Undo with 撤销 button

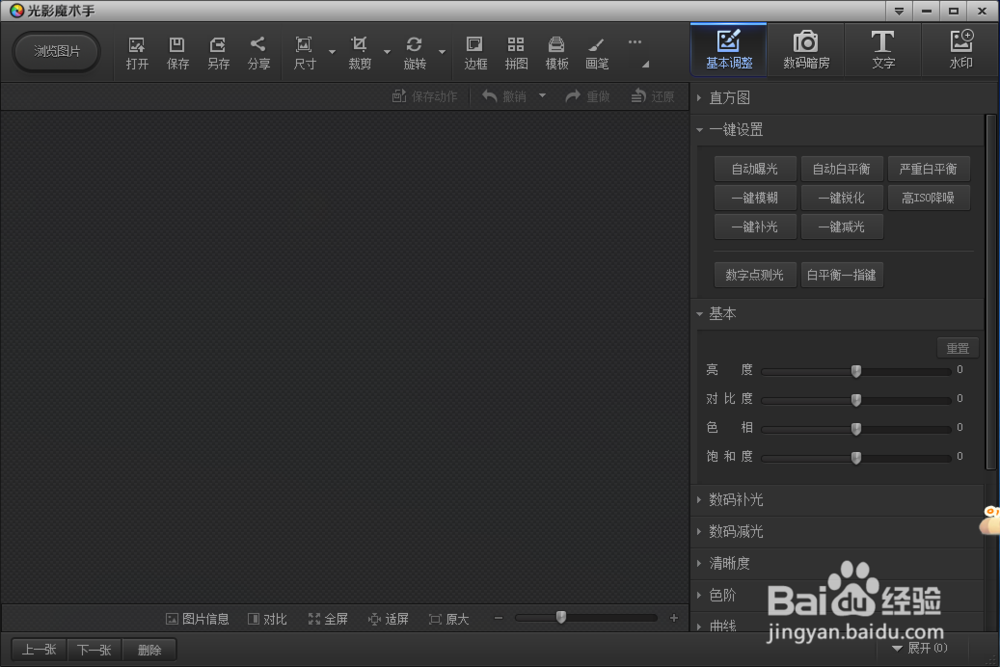point(504,96)
